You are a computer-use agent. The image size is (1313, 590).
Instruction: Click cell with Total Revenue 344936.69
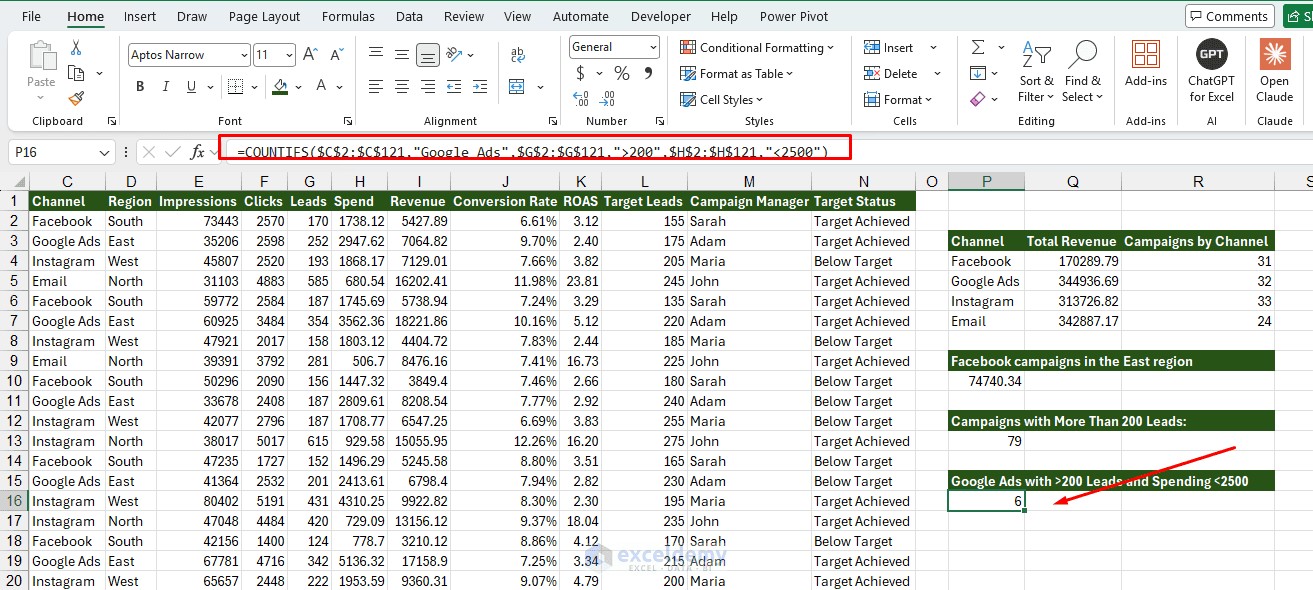click(x=1072, y=281)
